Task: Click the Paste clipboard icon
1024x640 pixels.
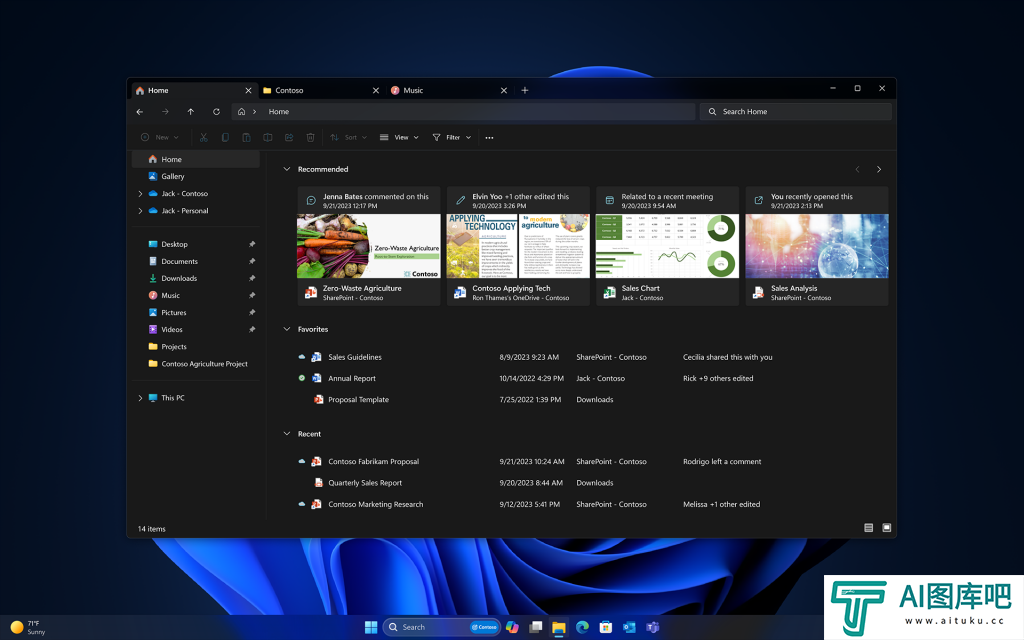Action: click(246, 137)
